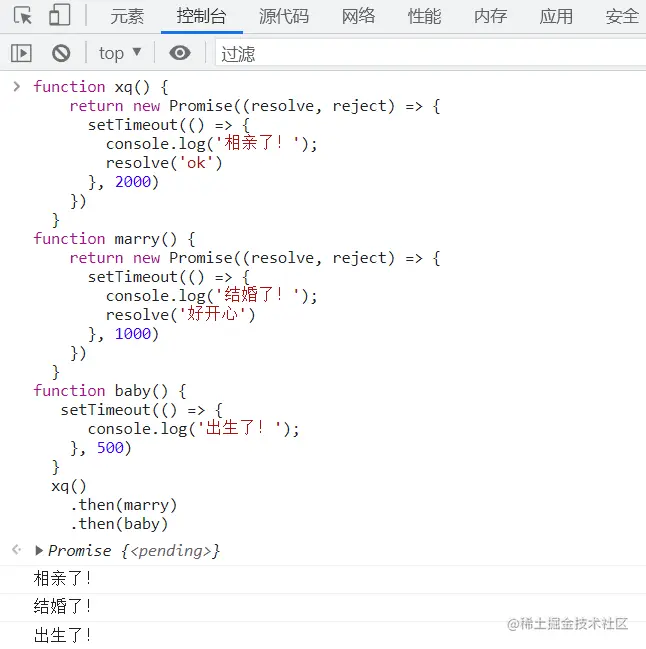Click the resolve('ok') code line
Viewport: 646px width, 649px height.
point(164,163)
